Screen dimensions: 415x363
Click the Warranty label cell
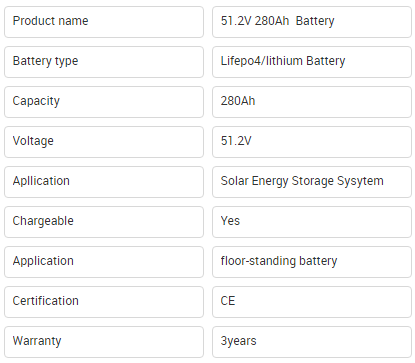point(104,342)
